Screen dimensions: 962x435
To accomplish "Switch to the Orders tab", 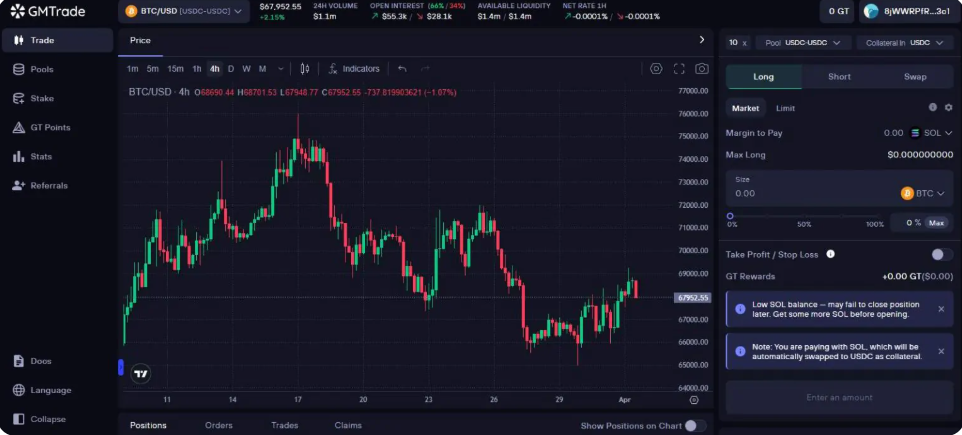I will click(x=218, y=425).
